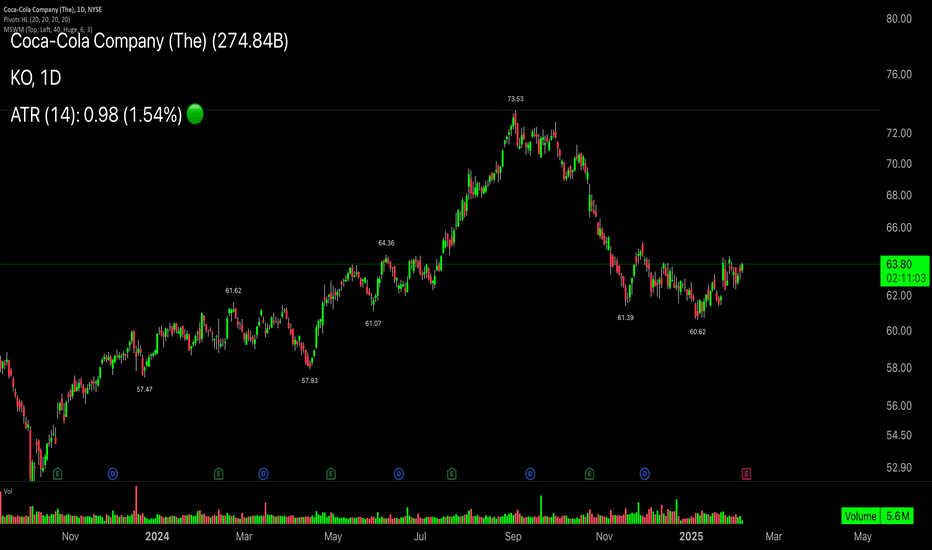Click the 70.00 price axis label

tap(899, 164)
